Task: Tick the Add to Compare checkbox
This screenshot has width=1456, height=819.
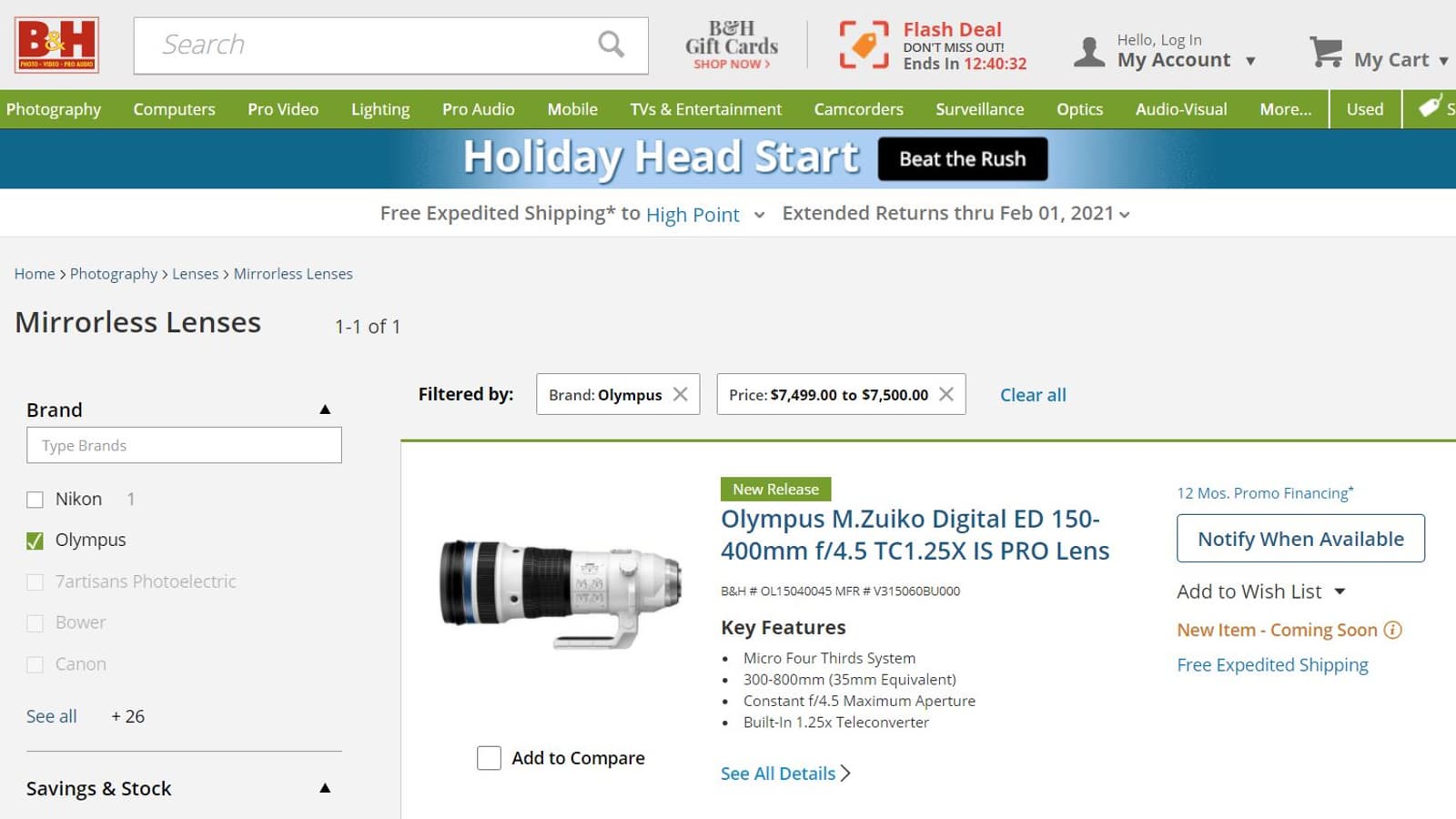Action: click(489, 758)
